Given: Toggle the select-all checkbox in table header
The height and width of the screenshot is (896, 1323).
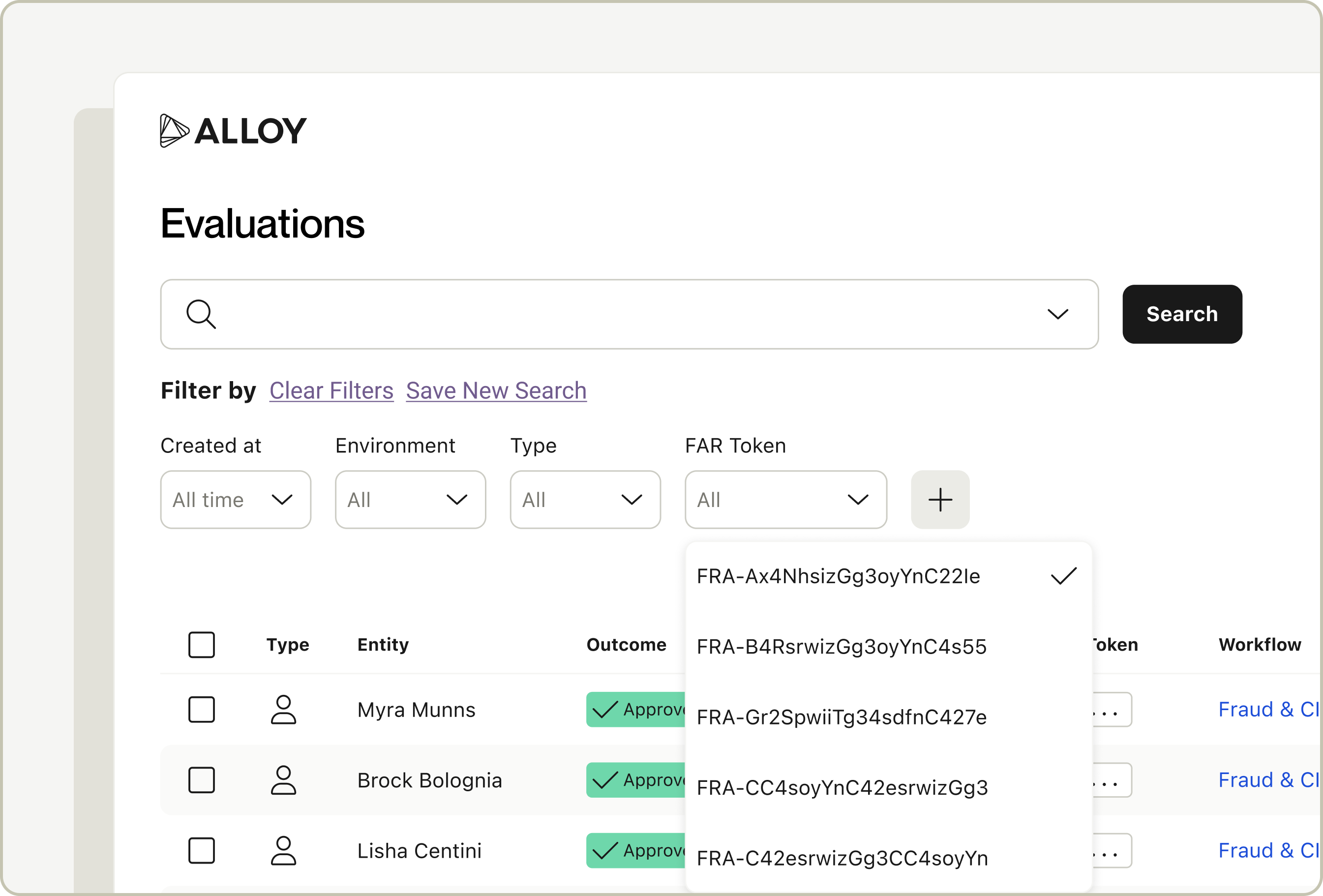Looking at the screenshot, I should 202,644.
